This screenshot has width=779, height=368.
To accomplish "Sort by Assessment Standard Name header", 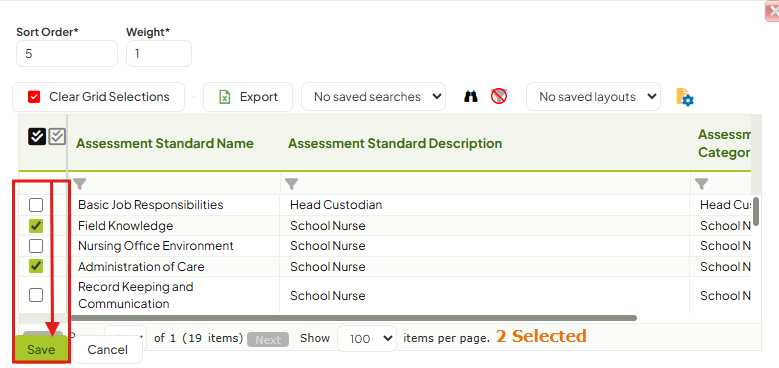I will click(164, 144).
